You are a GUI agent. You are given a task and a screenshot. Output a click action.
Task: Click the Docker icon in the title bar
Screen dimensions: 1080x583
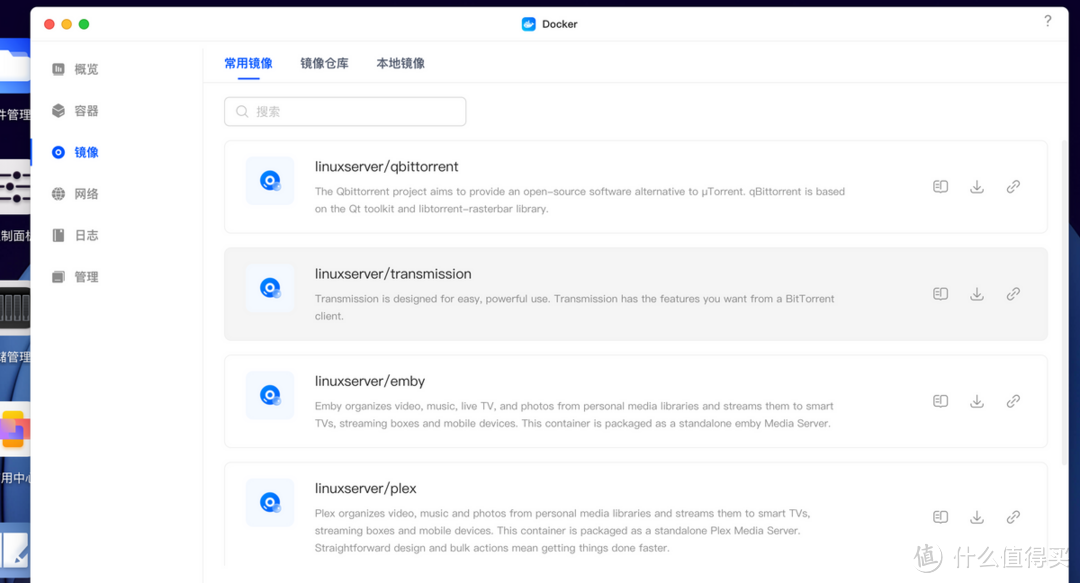[528, 23]
